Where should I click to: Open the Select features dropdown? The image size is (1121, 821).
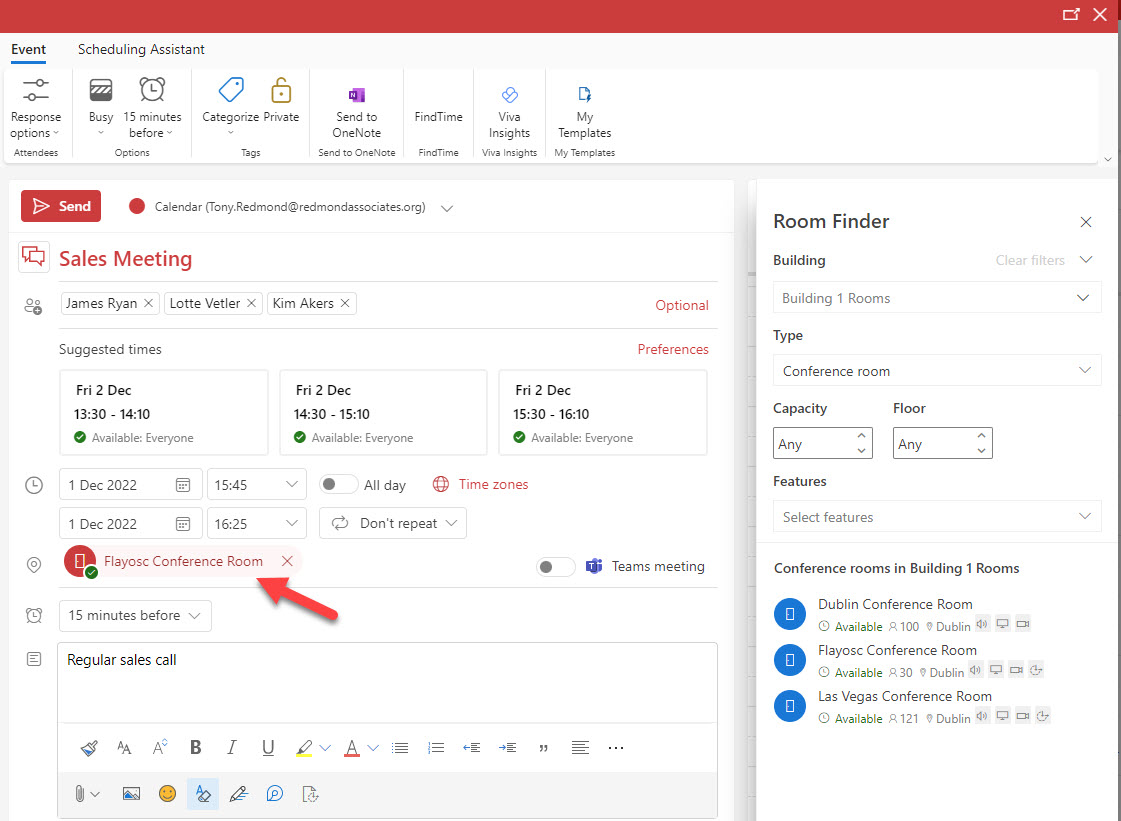coord(936,517)
